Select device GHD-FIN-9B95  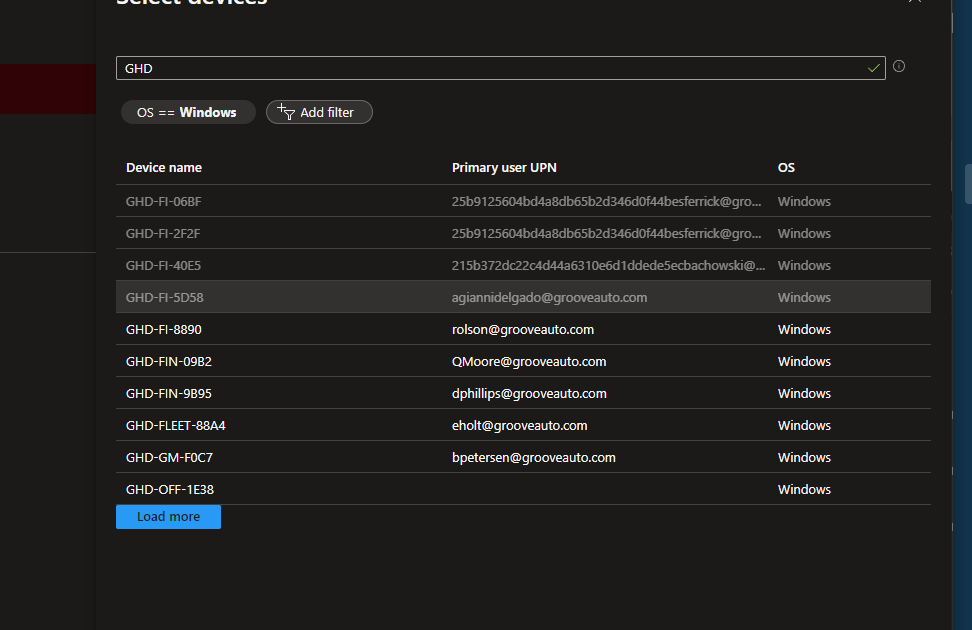point(523,393)
